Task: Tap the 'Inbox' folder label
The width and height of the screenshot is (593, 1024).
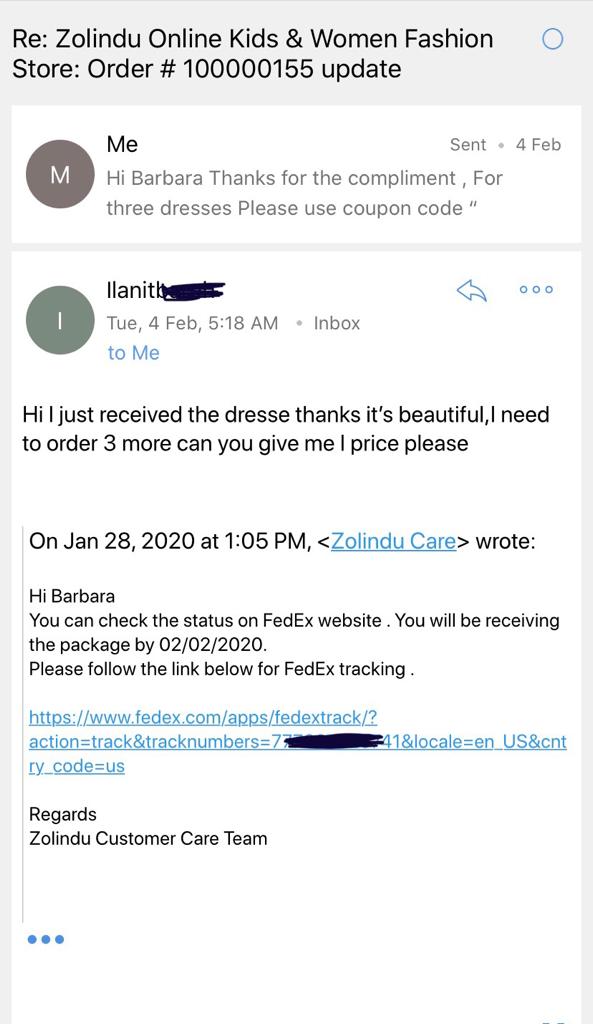Action: pyautogui.click(x=336, y=323)
